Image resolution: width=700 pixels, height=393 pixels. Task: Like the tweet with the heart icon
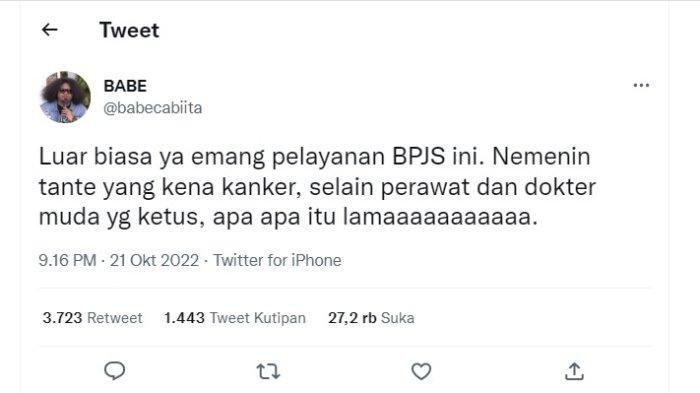[421, 371]
